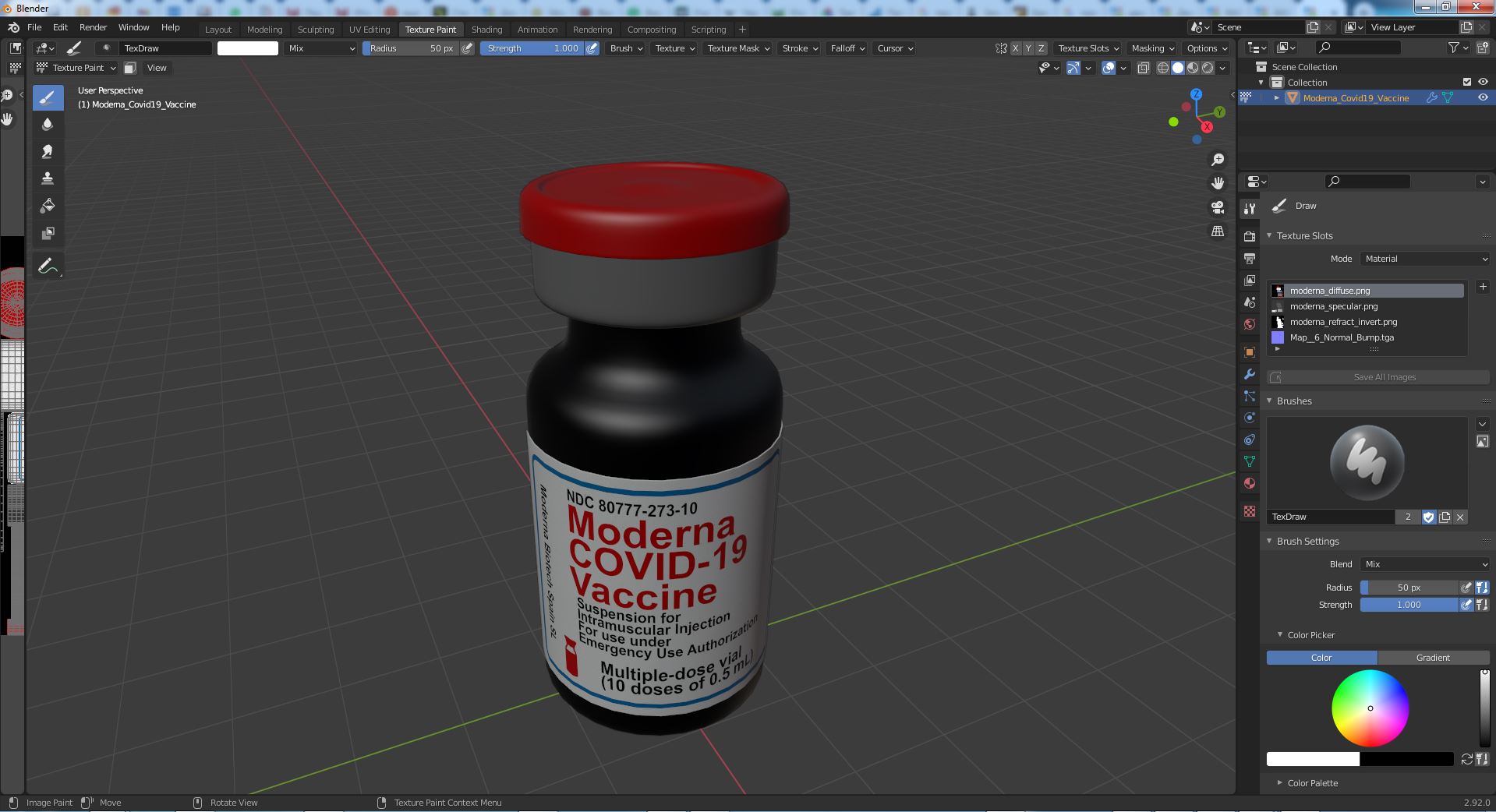This screenshot has width=1496, height=812.
Task: Collapse the Brushes panel
Action: pyautogui.click(x=1269, y=401)
